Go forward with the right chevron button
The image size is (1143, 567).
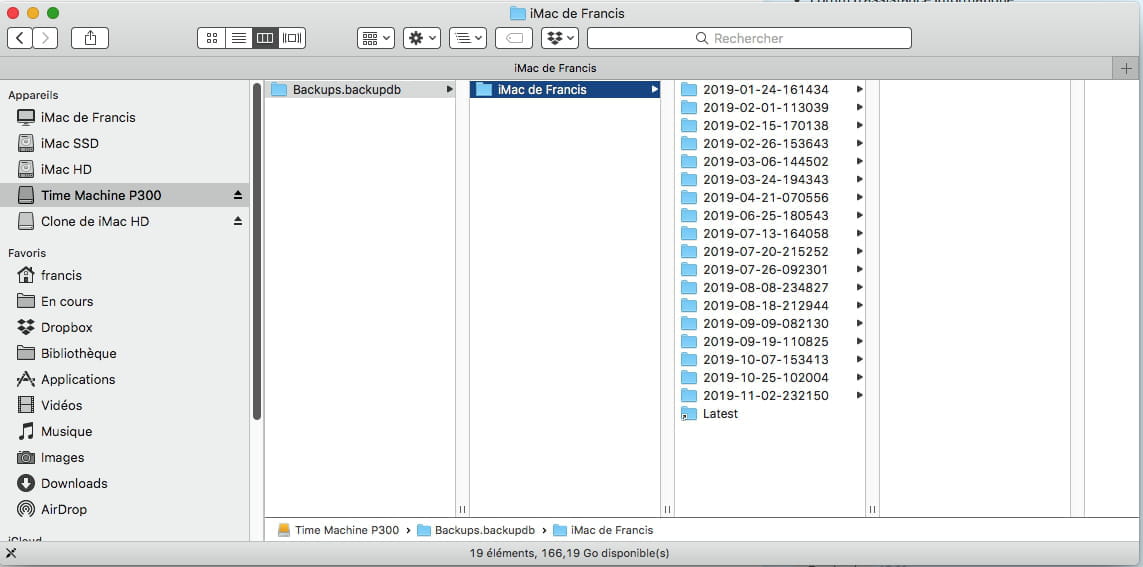click(x=45, y=38)
